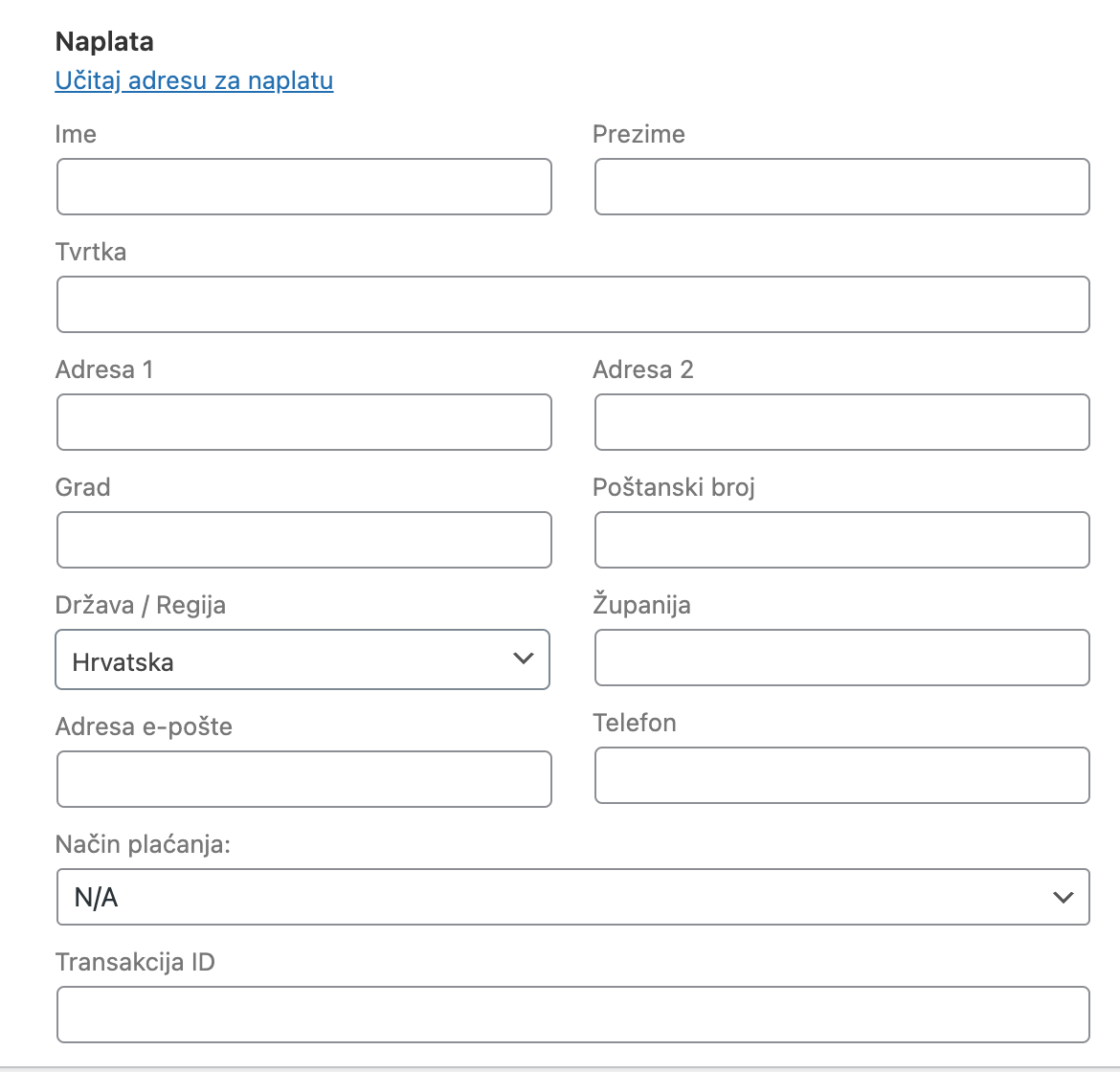Select the Adresa e-pošte email field
The height and width of the screenshot is (1072, 1120).
click(x=303, y=779)
